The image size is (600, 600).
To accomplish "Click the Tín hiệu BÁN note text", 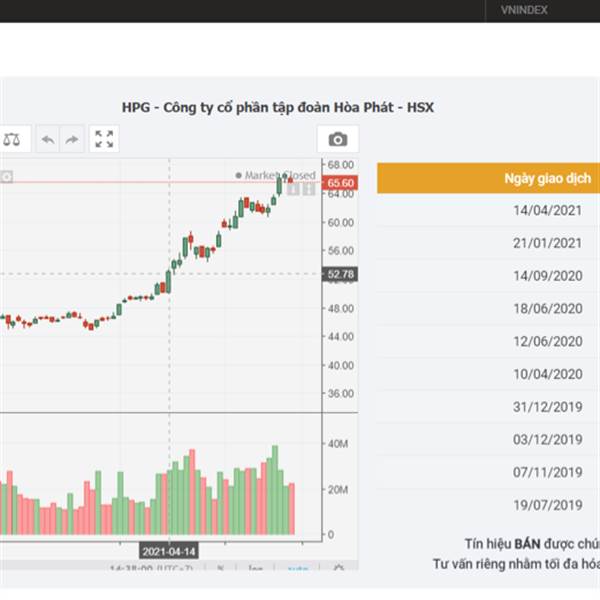I will (532, 544).
